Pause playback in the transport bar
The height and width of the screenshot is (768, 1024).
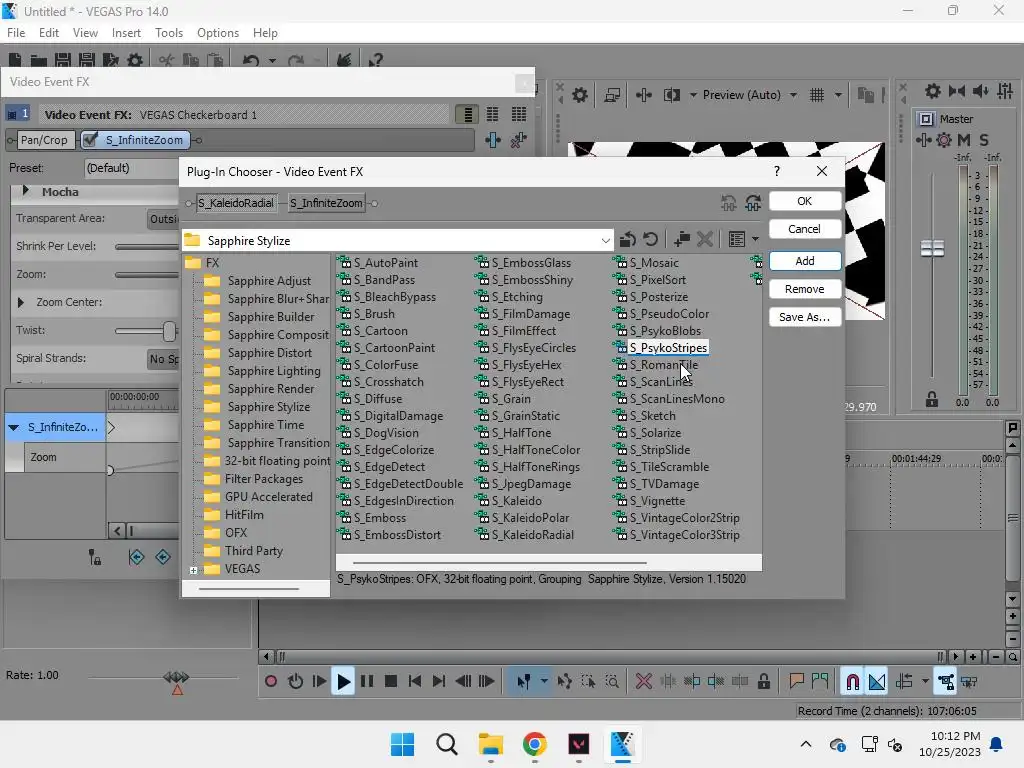(367, 681)
